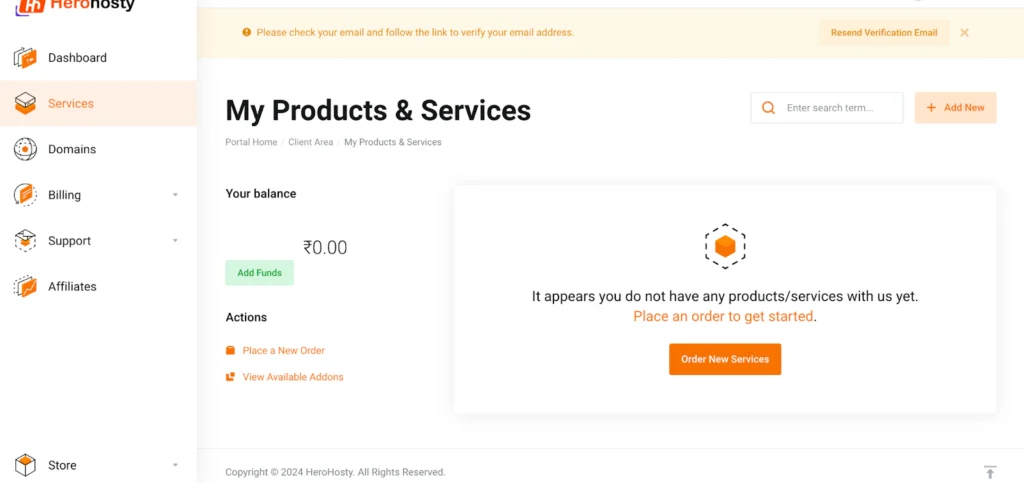Click the Billing sidebar icon
This screenshot has width=1024, height=483.
pyautogui.click(x=25, y=195)
